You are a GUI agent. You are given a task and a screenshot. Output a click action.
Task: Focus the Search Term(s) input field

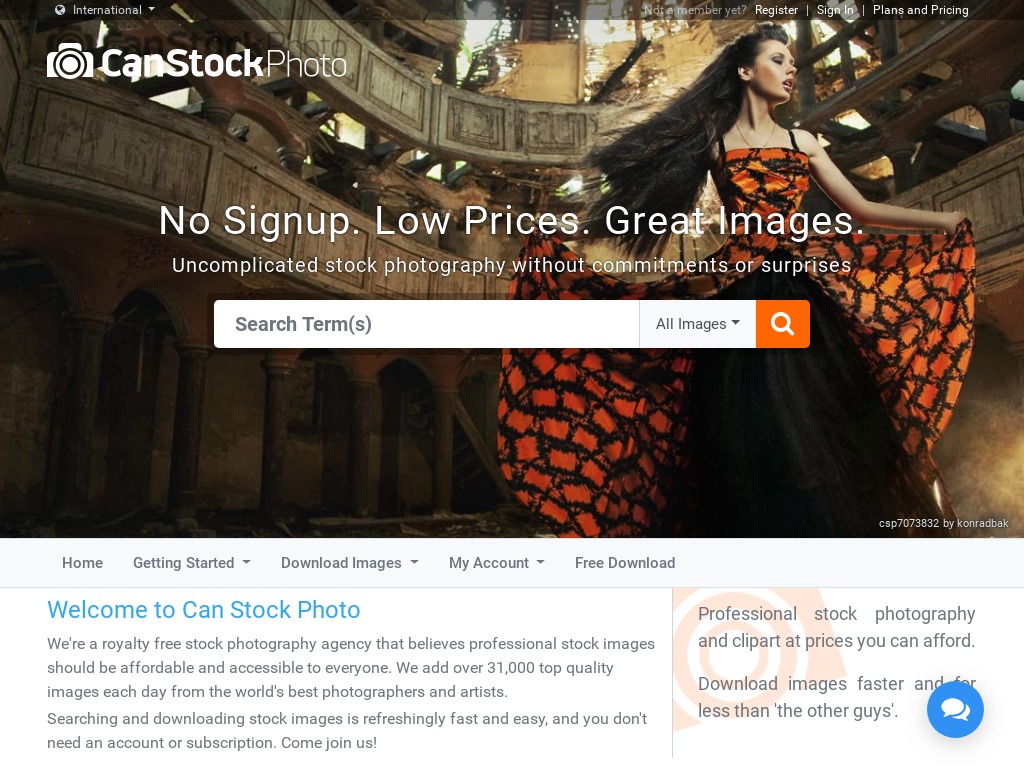pyautogui.click(x=426, y=324)
